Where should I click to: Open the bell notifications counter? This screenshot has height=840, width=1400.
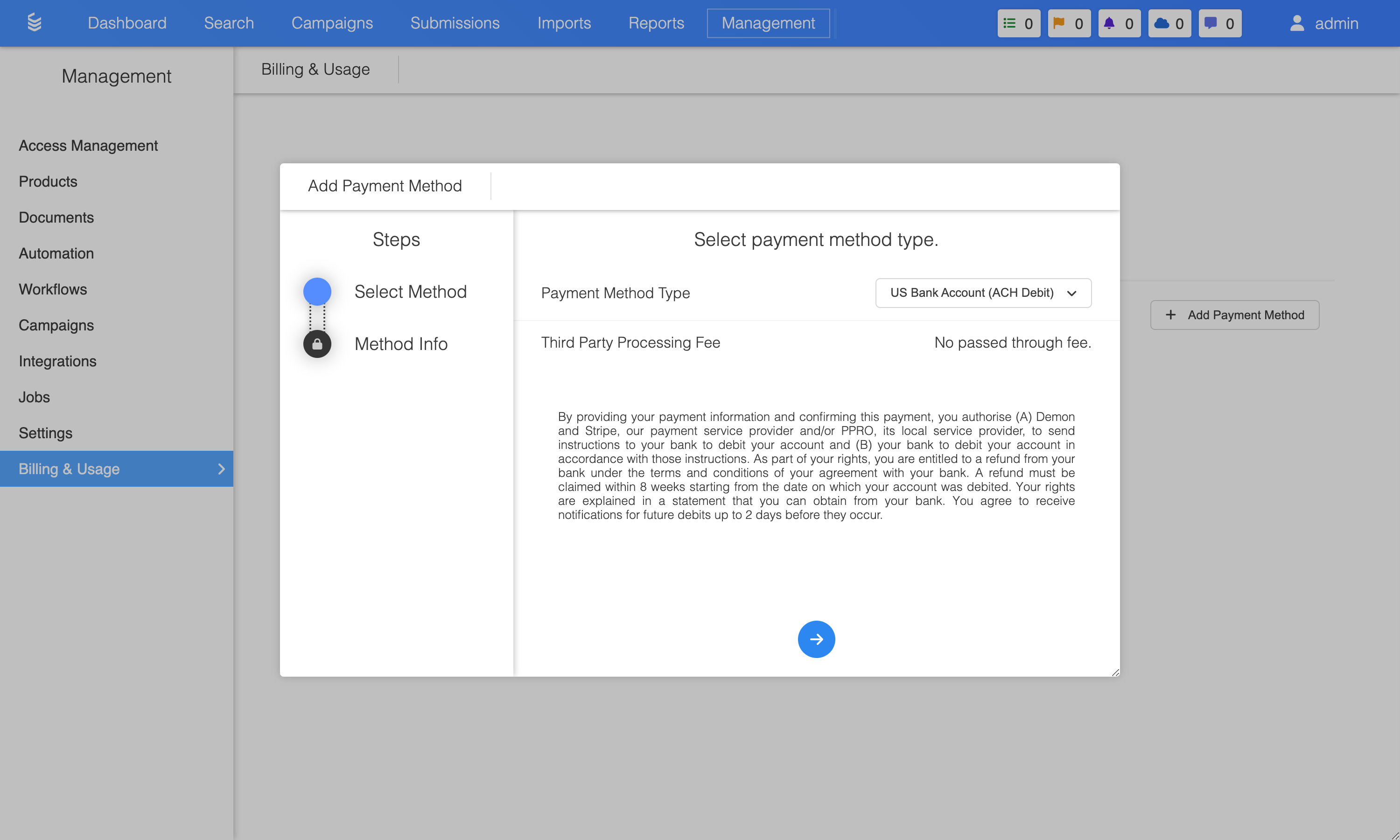1120,23
